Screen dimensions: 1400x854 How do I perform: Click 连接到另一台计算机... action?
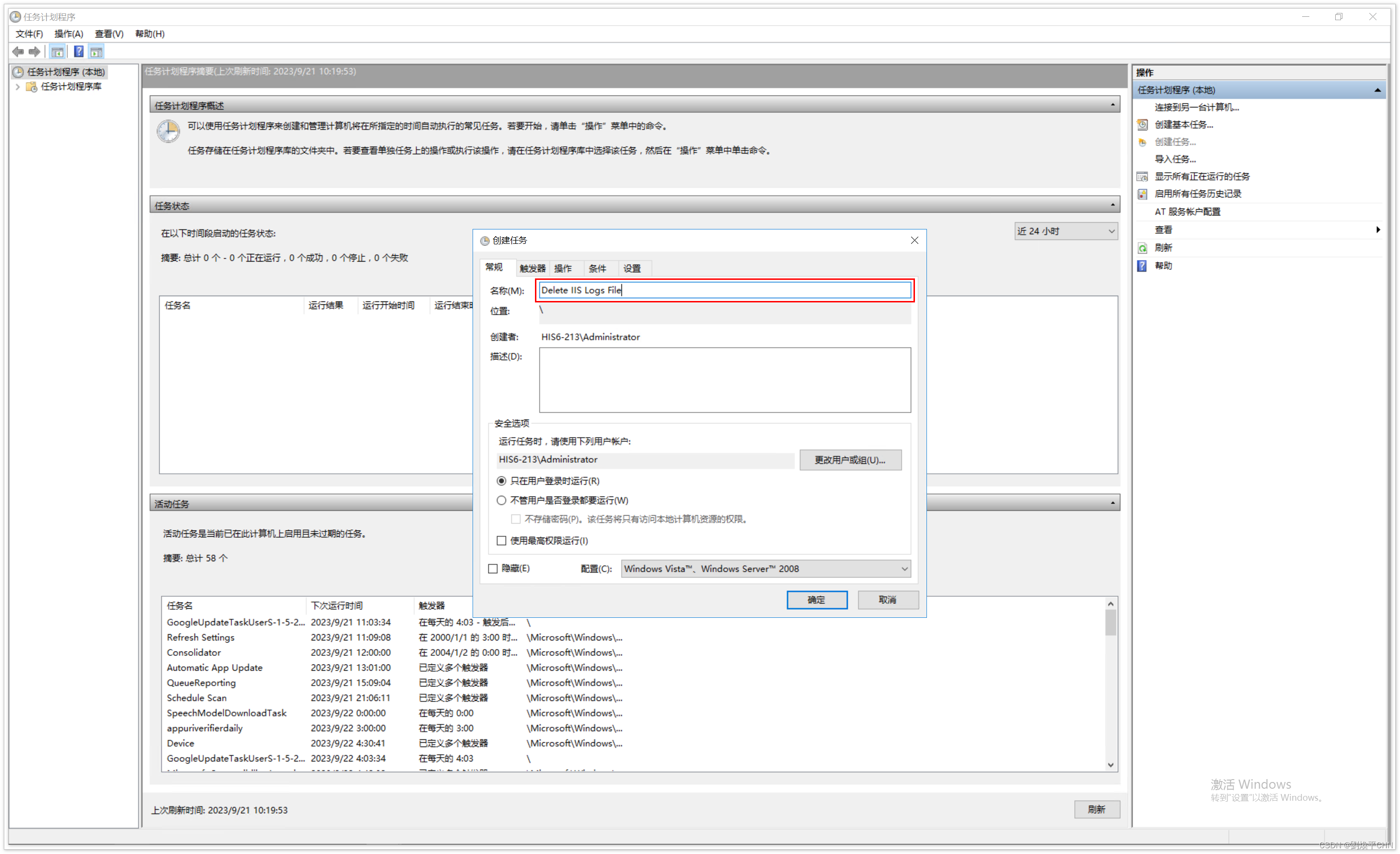pyautogui.click(x=1197, y=108)
